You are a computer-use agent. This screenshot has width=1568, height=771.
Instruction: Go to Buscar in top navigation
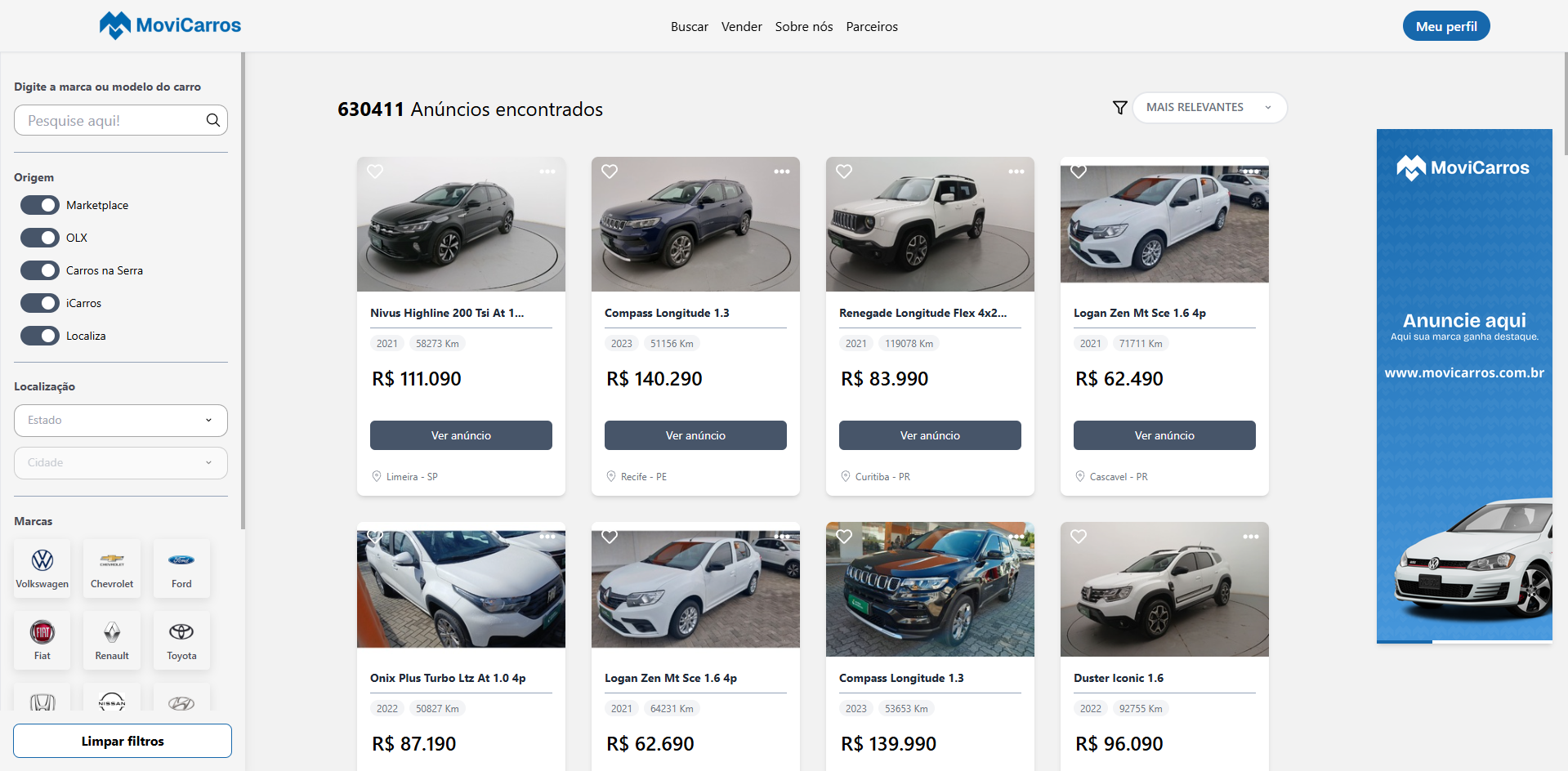690,27
